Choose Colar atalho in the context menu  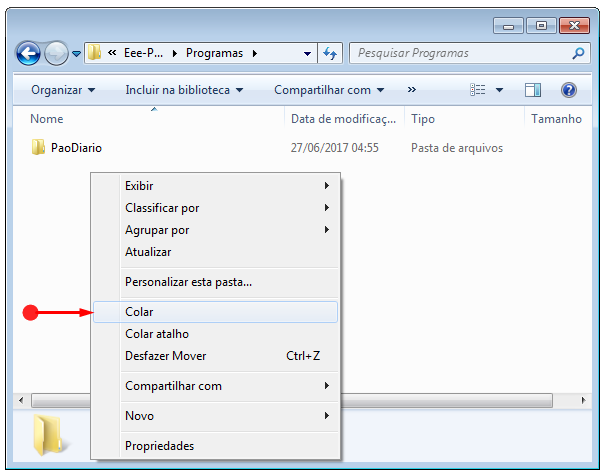[x=215, y=334]
